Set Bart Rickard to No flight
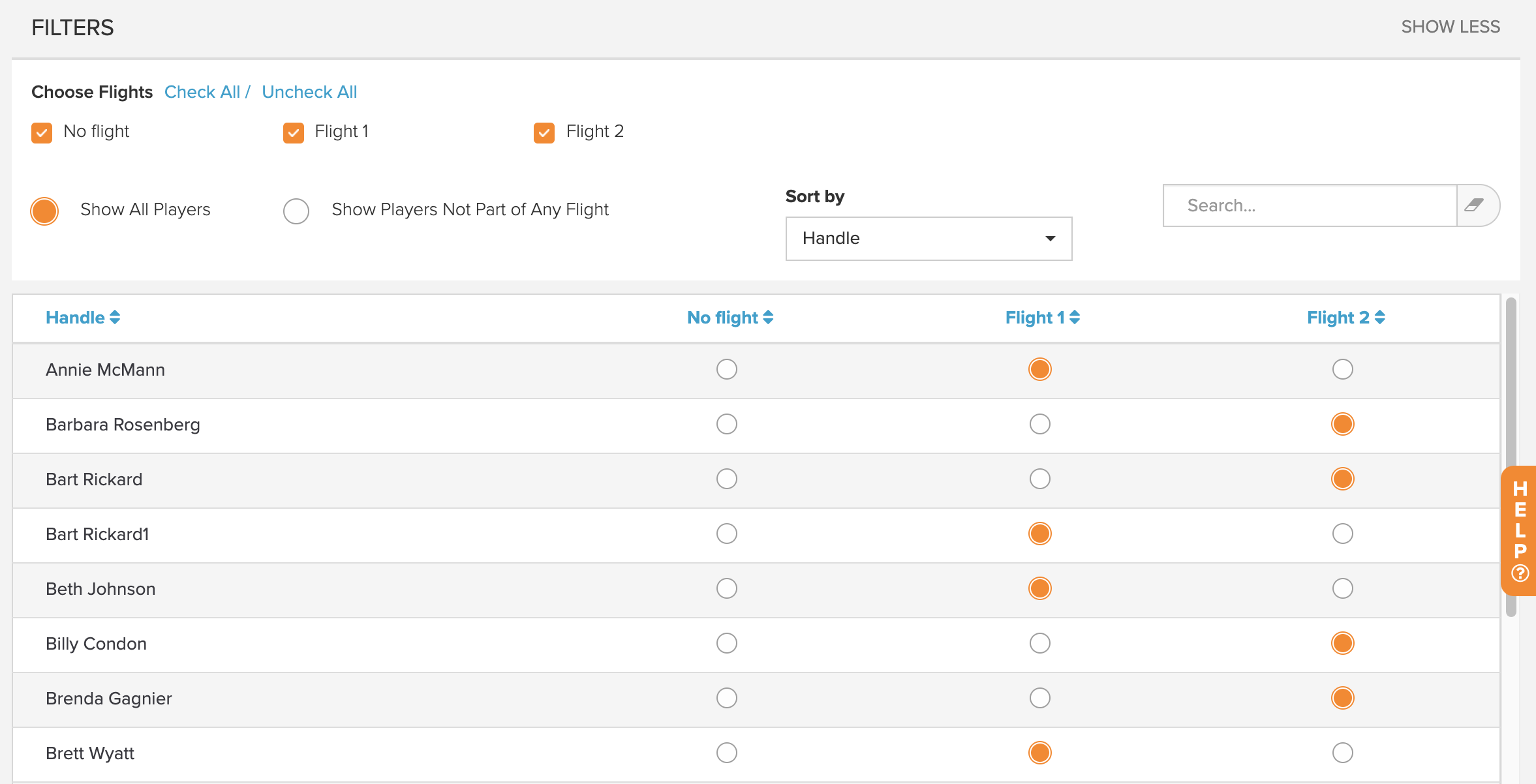1536x784 pixels. [x=727, y=479]
